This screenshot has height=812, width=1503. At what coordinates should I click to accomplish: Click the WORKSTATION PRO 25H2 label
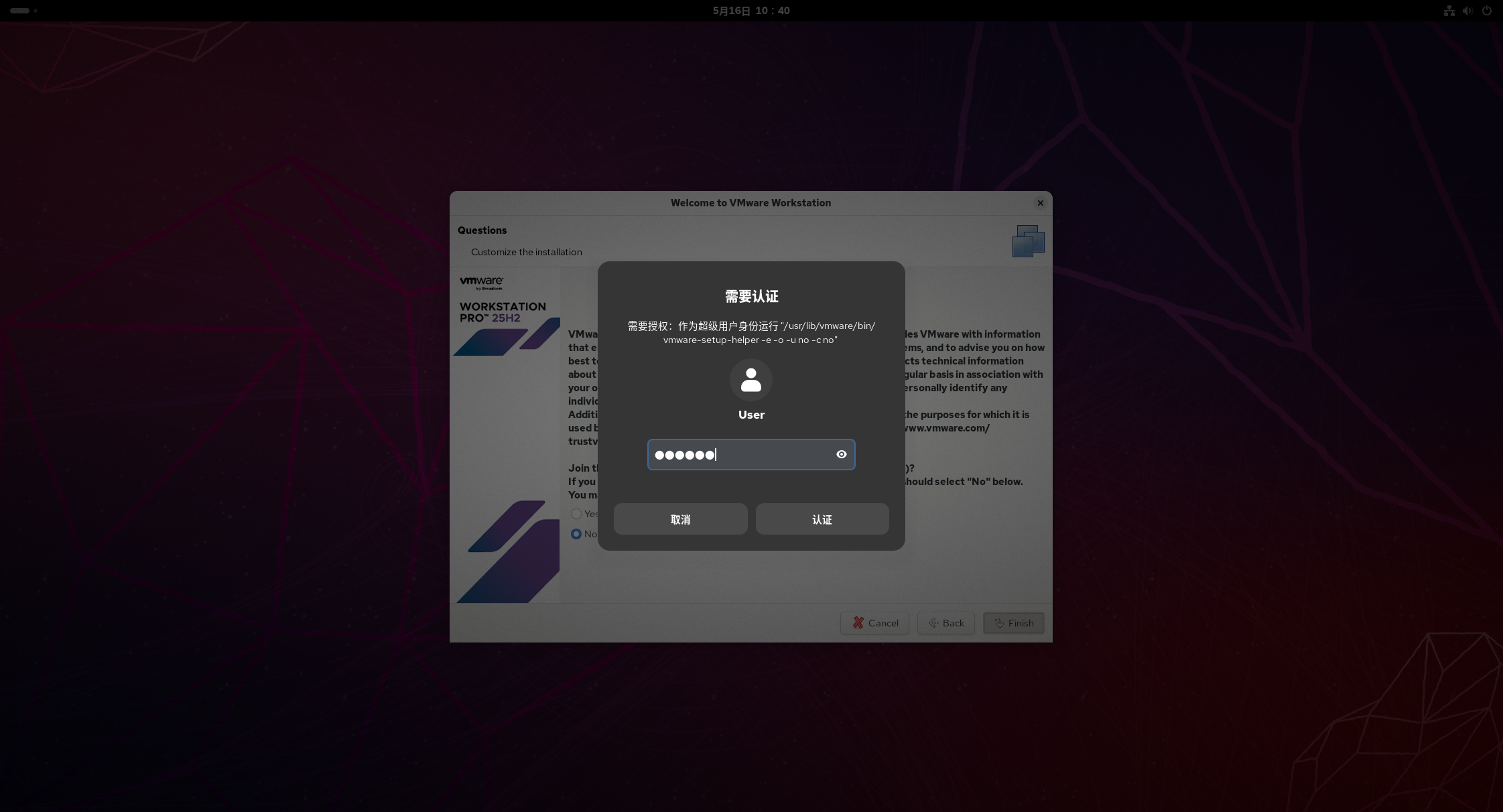pyautogui.click(x=503, y=312)
